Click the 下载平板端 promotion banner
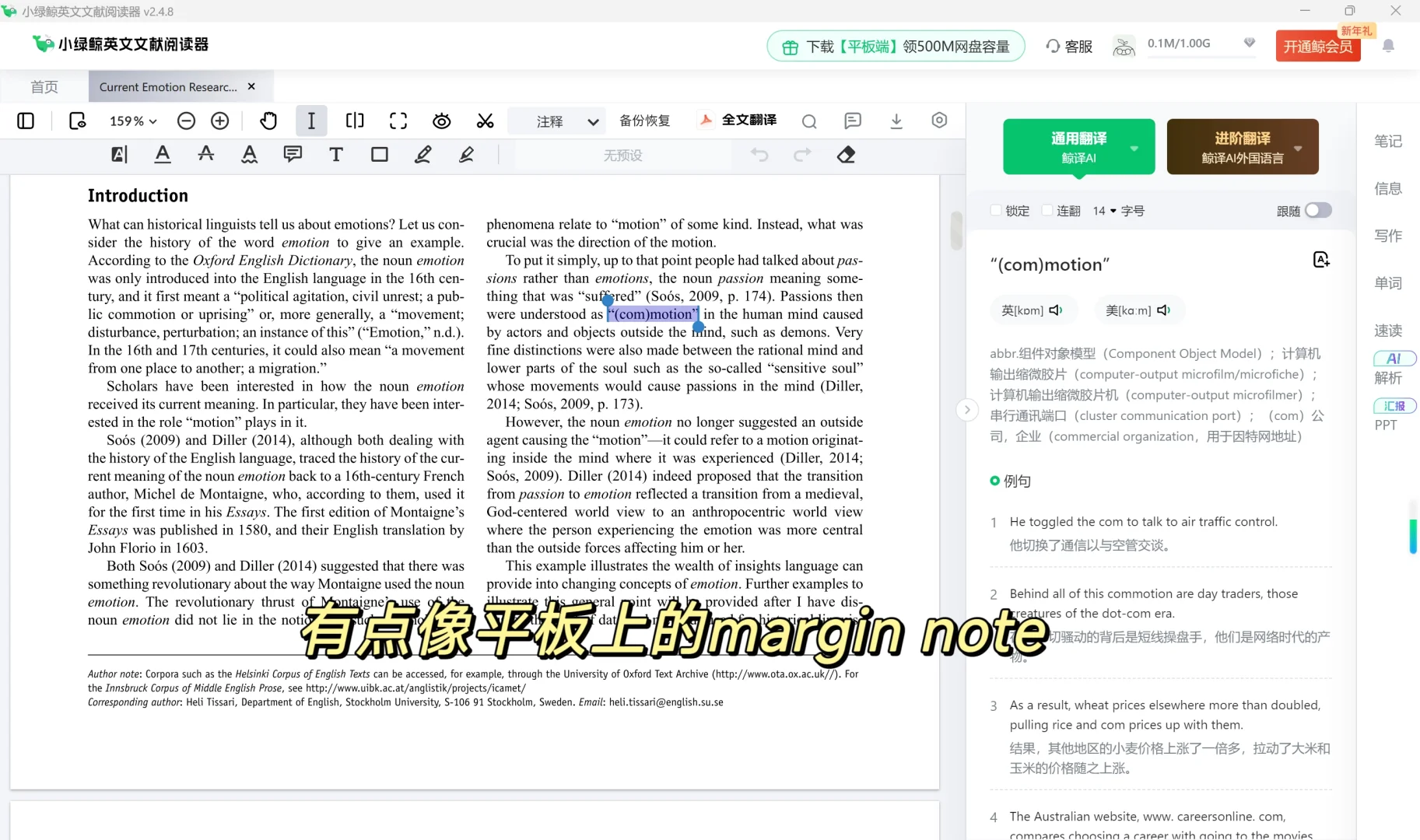This screenshot has height=840, width=1420. [x=896, y=47]
